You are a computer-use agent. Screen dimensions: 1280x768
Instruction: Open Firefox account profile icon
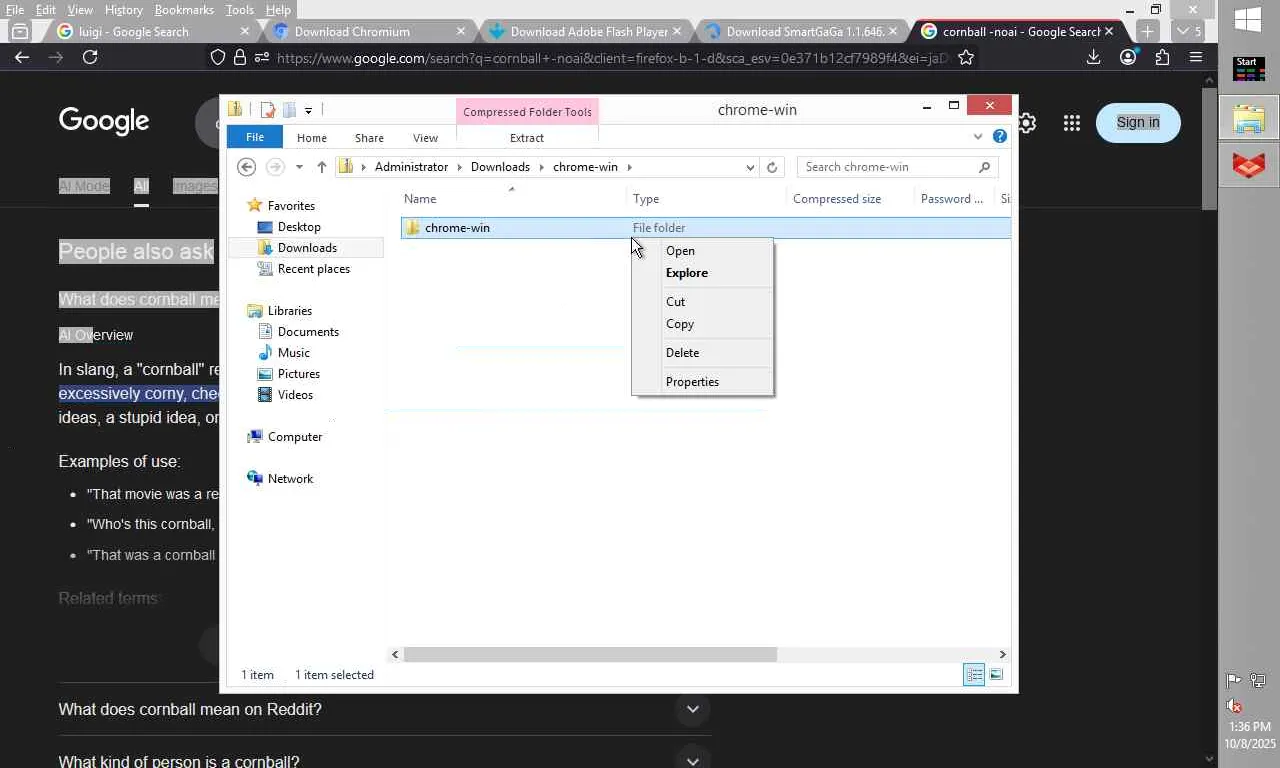pyautogui.click(x=1128, y=57)
